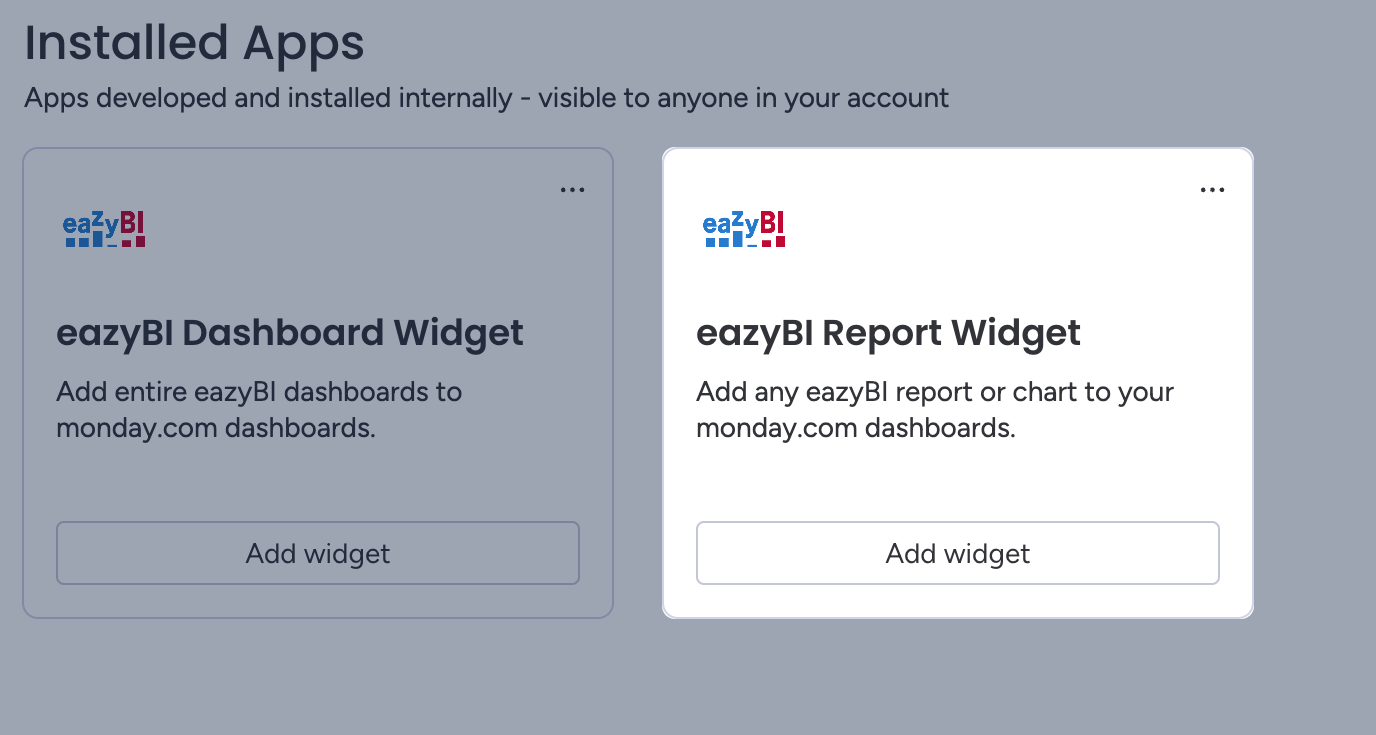Open three-dot menu on eazyBI Dashboard Widget card
Image resolution: width=1376 pixels, height=735 pixels.
pyautogui.click(x=572, y=190)
